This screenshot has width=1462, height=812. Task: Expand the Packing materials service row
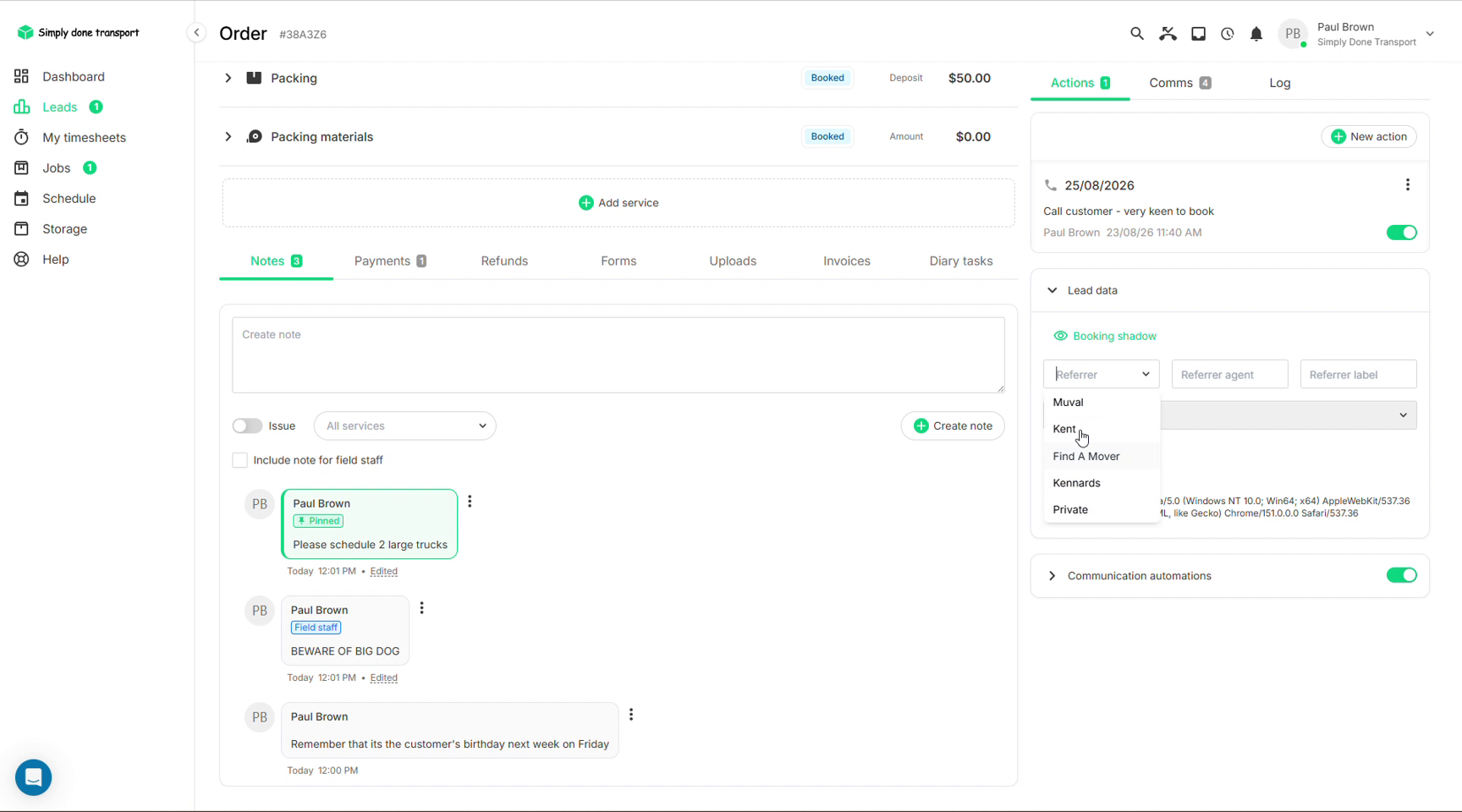[228, 136]
